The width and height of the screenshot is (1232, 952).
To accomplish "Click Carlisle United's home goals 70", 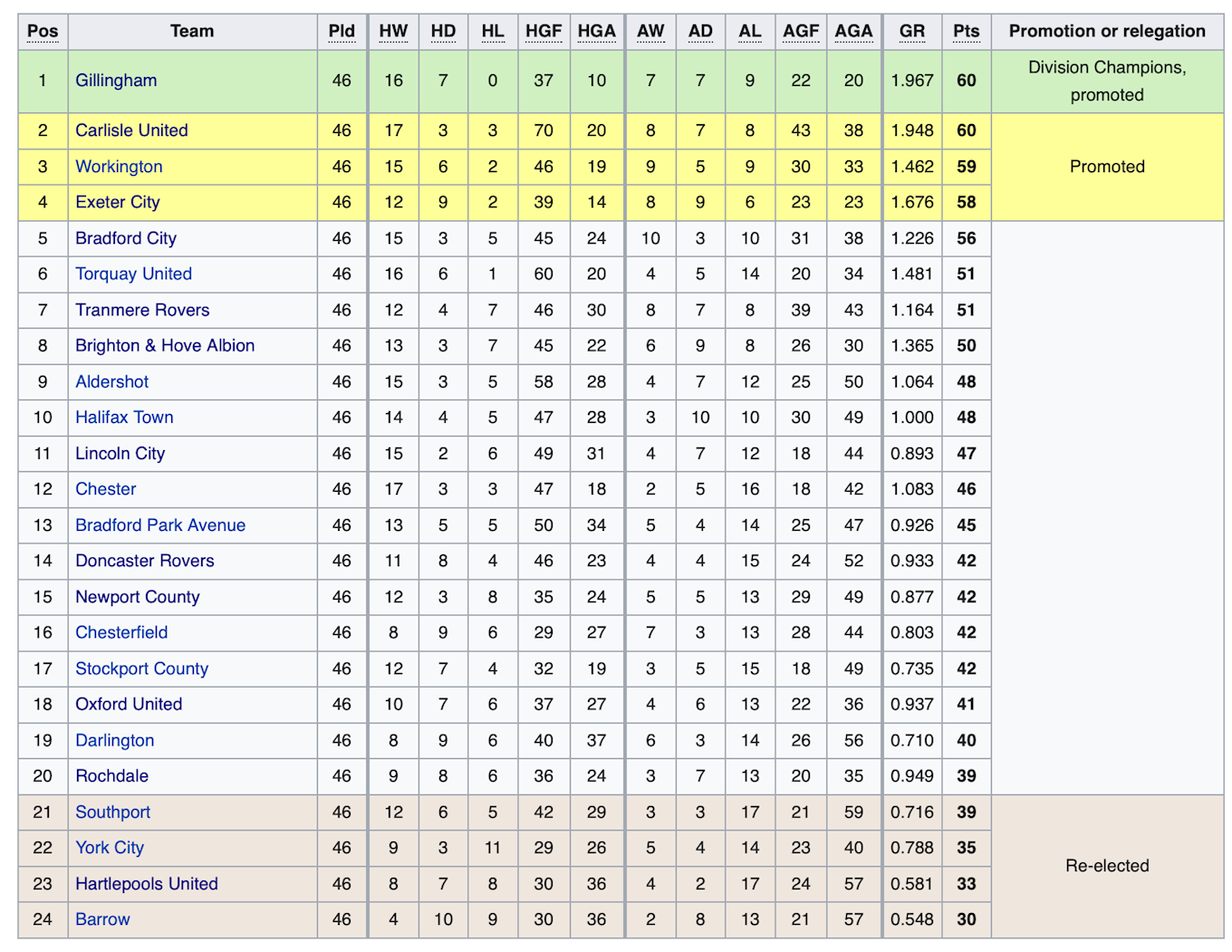I will coord(544,130).
